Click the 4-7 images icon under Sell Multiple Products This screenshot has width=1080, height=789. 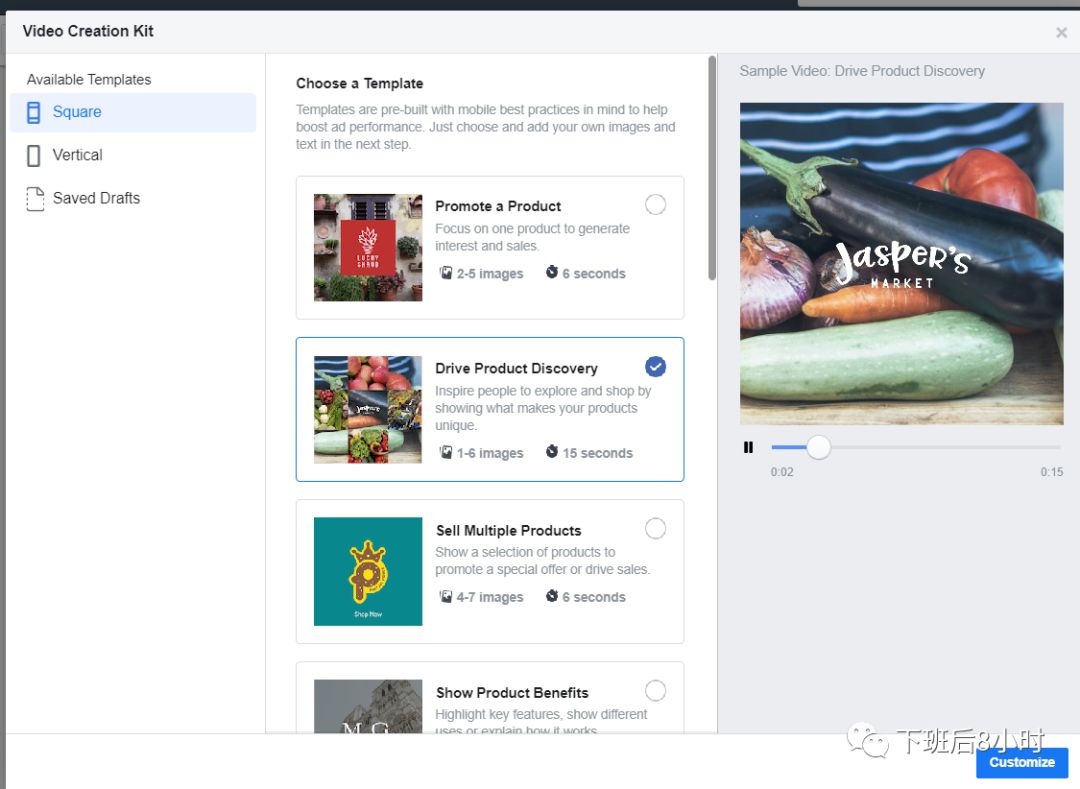click(448, 596)
